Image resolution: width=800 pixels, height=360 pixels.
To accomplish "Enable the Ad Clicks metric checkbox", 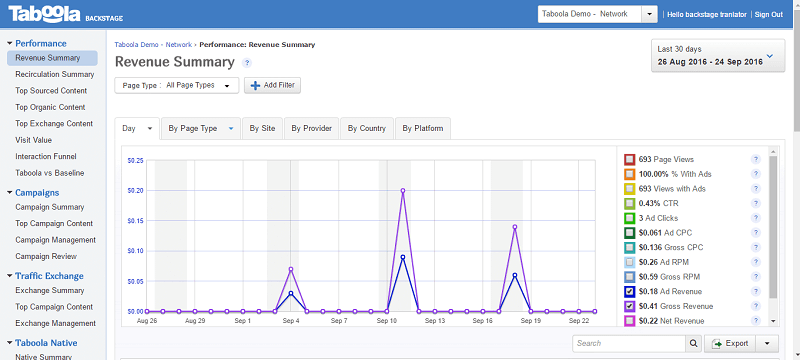I will coord(630,218).
